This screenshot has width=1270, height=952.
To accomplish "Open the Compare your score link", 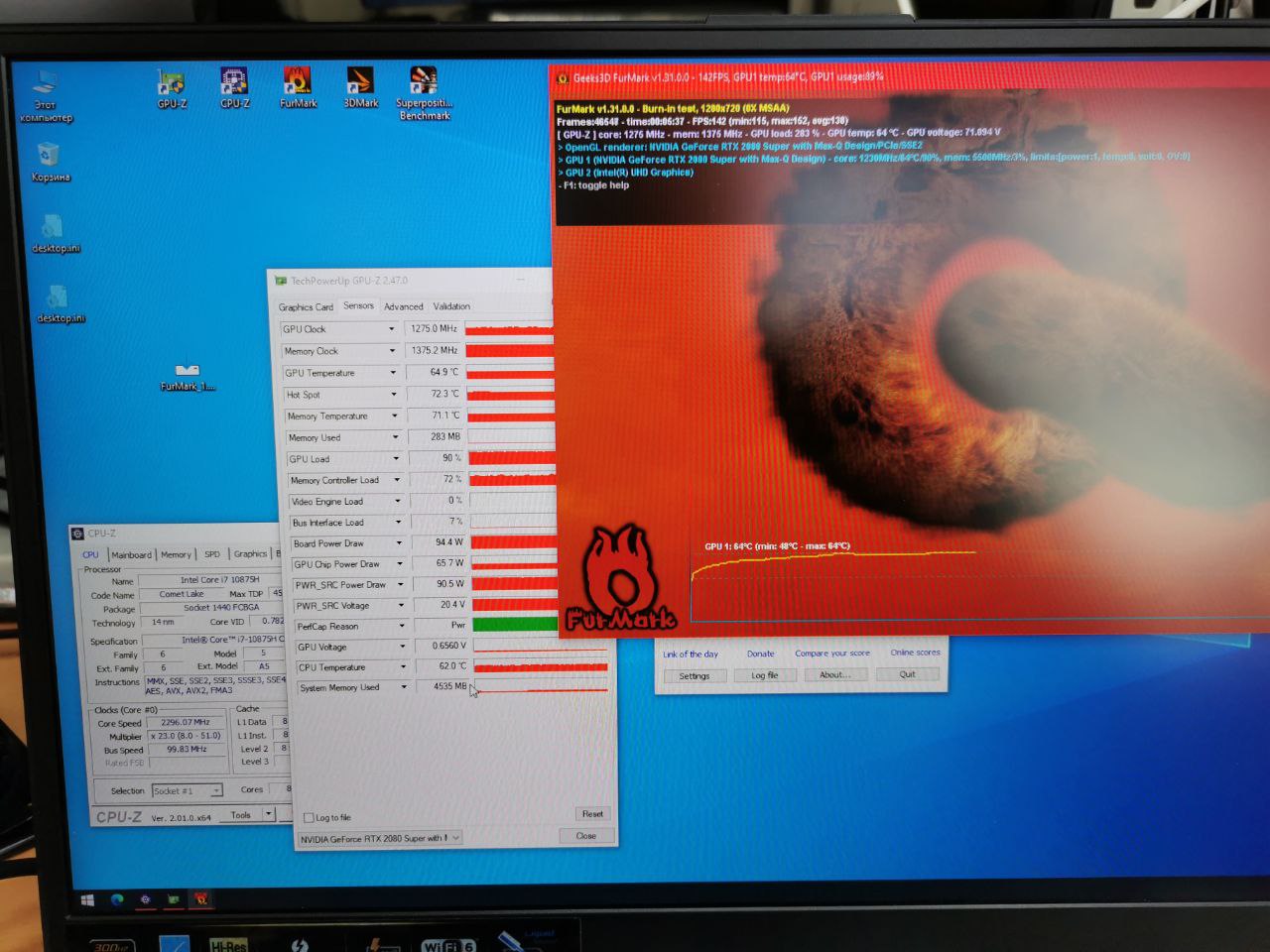I will pyautogui.click(x=832, y=654).
